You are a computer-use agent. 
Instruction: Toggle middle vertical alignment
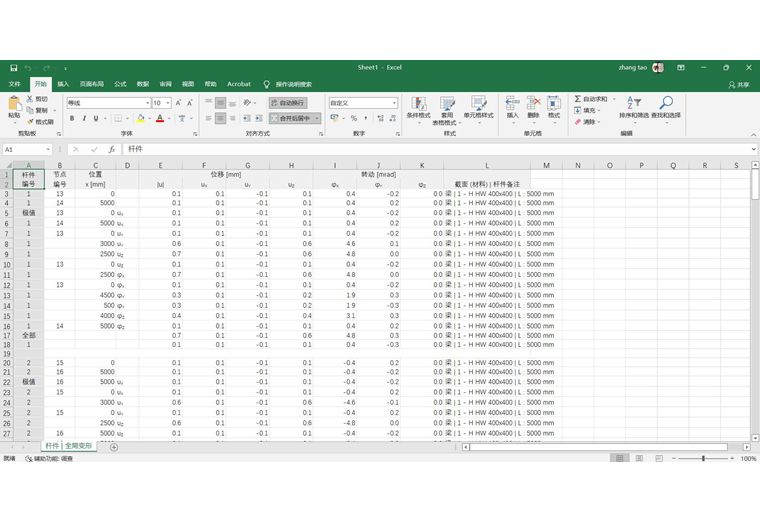[221, 103]
